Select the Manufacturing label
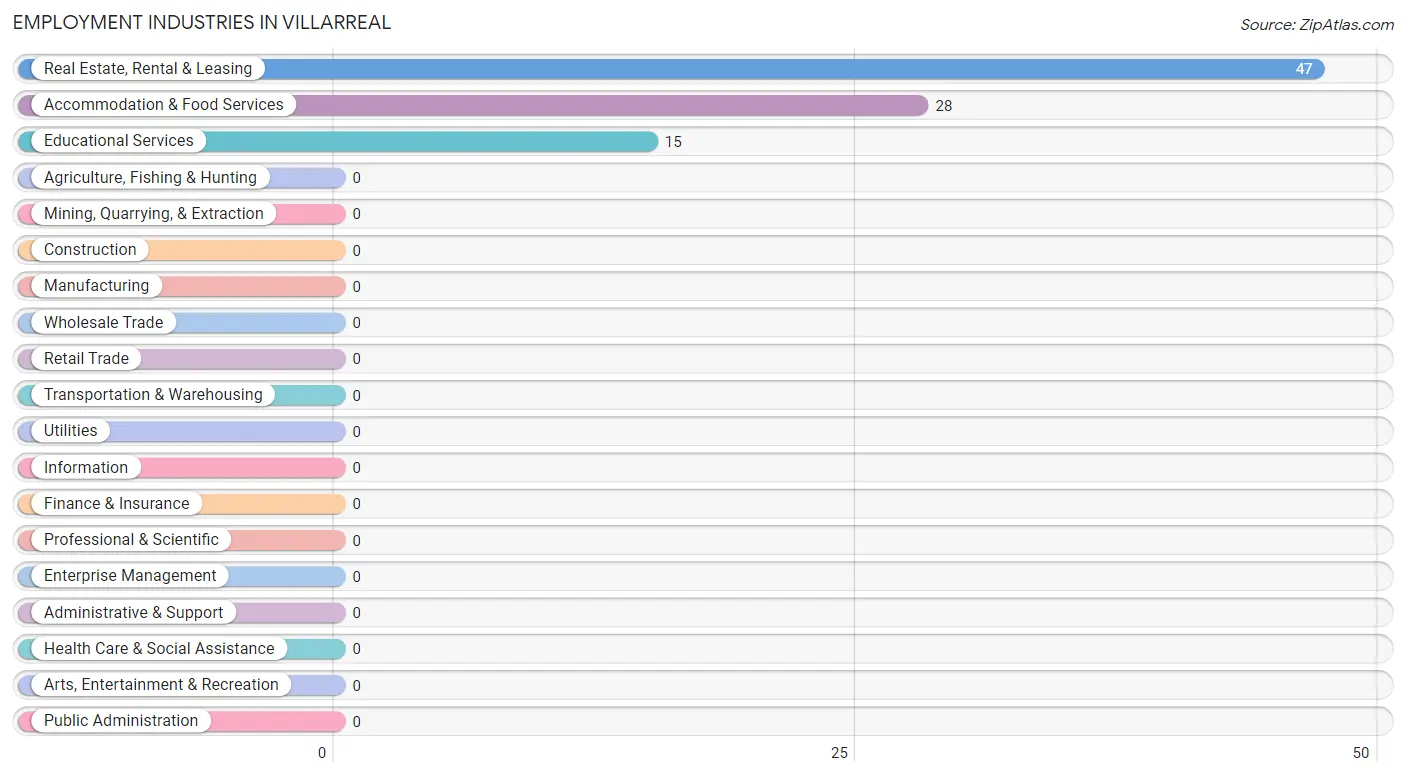This screenshot has width=1406, height=776. pos(96,286)
